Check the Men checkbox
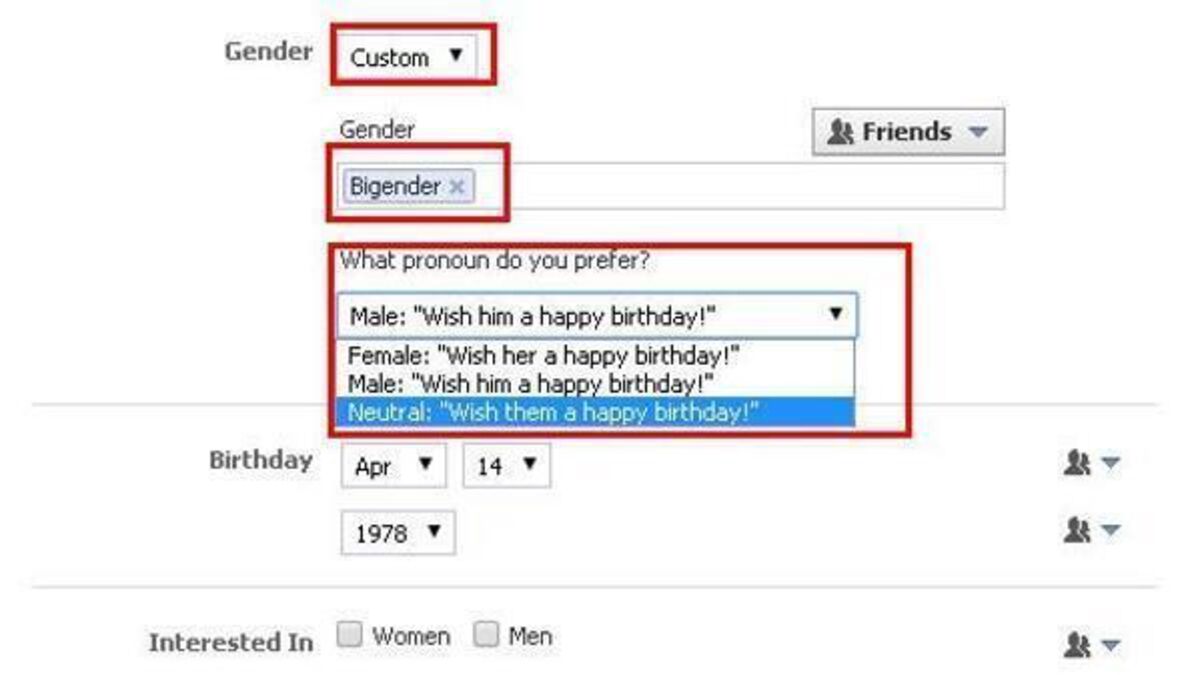This screenshot has width=1200, height=675. tap(487, 636)
